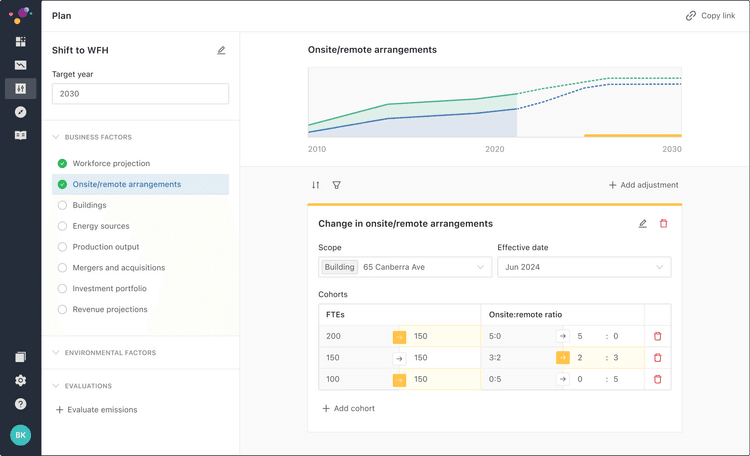Click the help question mark icon
The image size is (750, 456).
(x=20, y=404)
